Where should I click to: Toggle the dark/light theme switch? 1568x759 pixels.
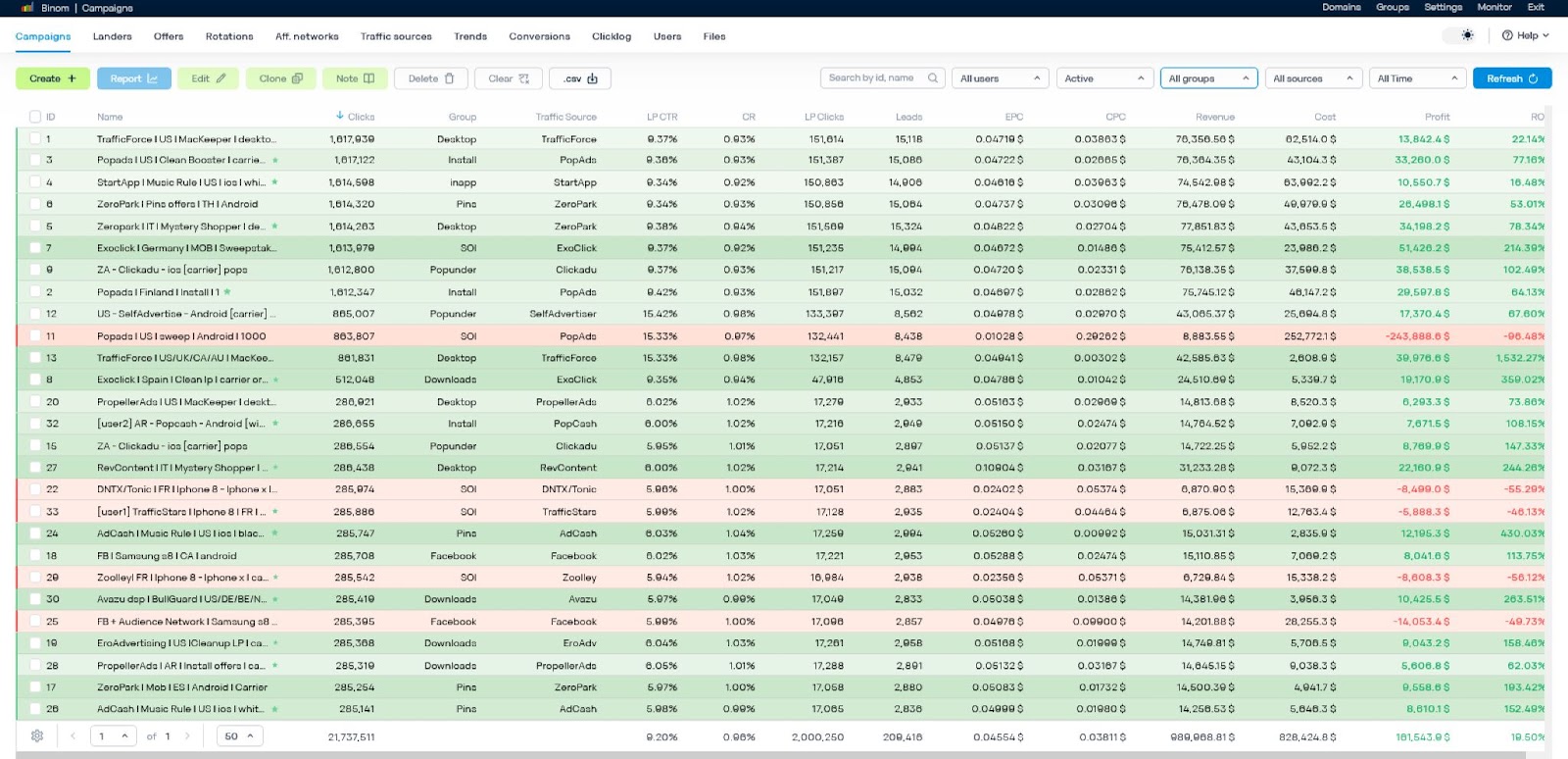point(1461,35)
